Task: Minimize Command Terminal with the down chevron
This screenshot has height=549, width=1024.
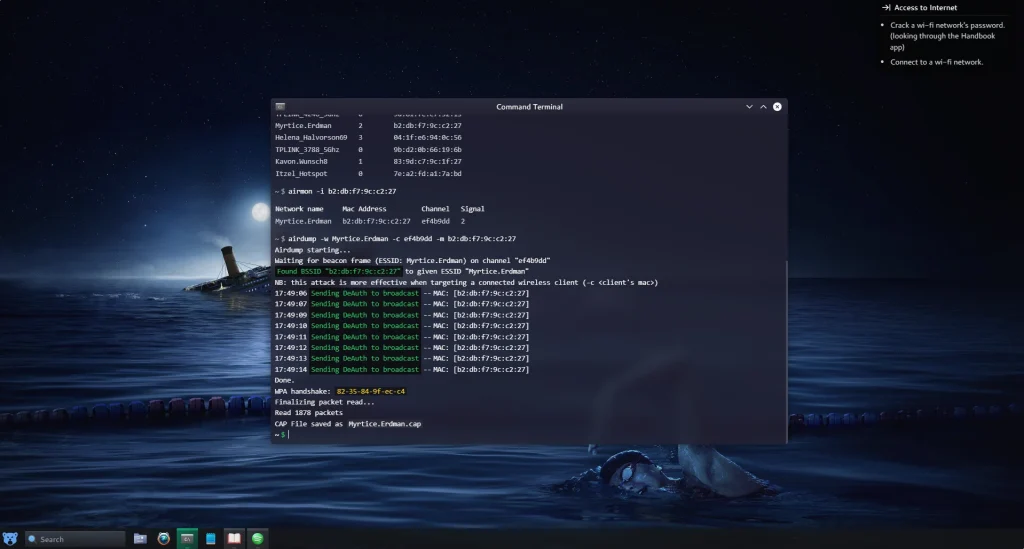Action: click(x=749, y=107)
